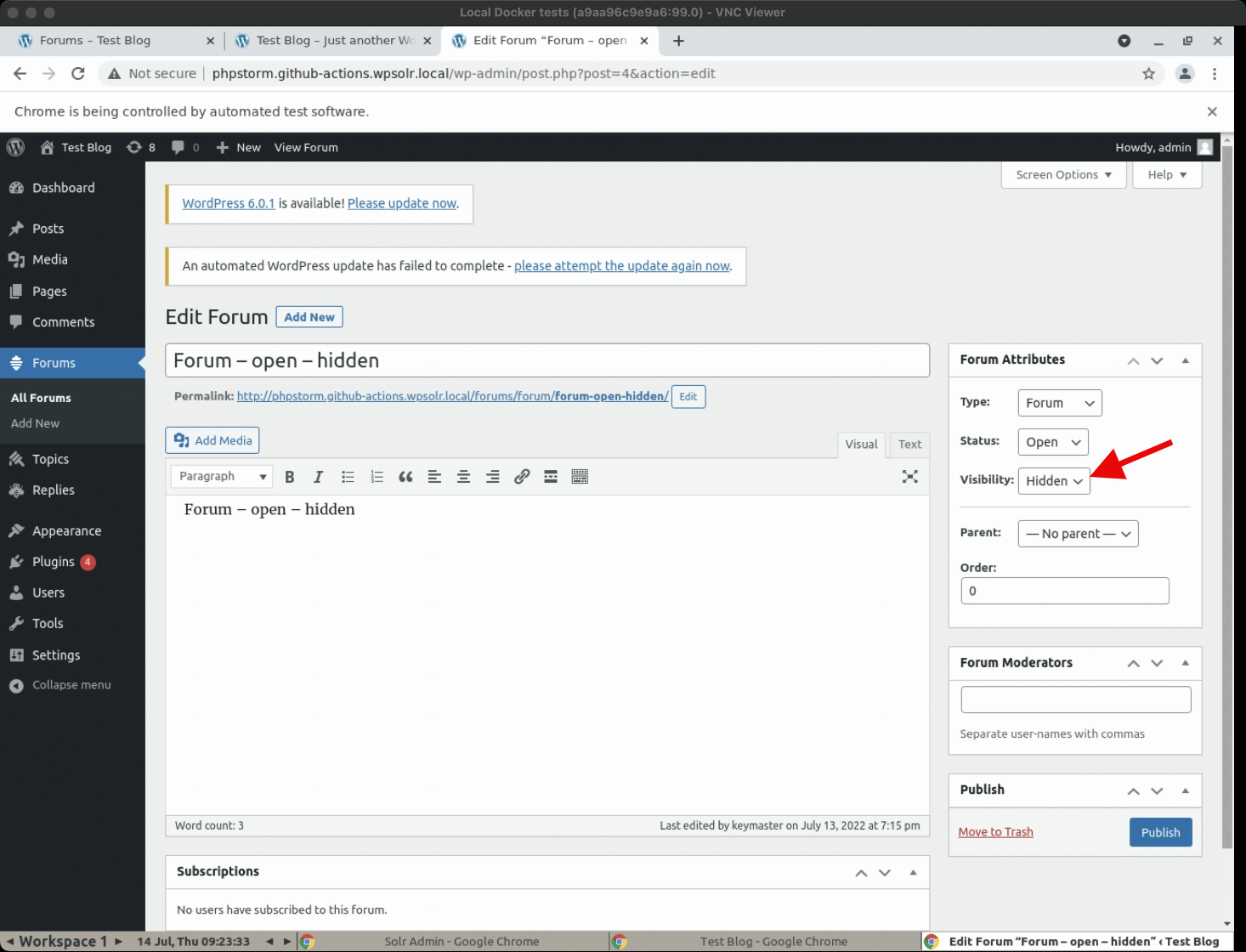Switch to Test Blog window in taskbar
This screenshot has width=1246, height=952.
click(x=766, y=942)
